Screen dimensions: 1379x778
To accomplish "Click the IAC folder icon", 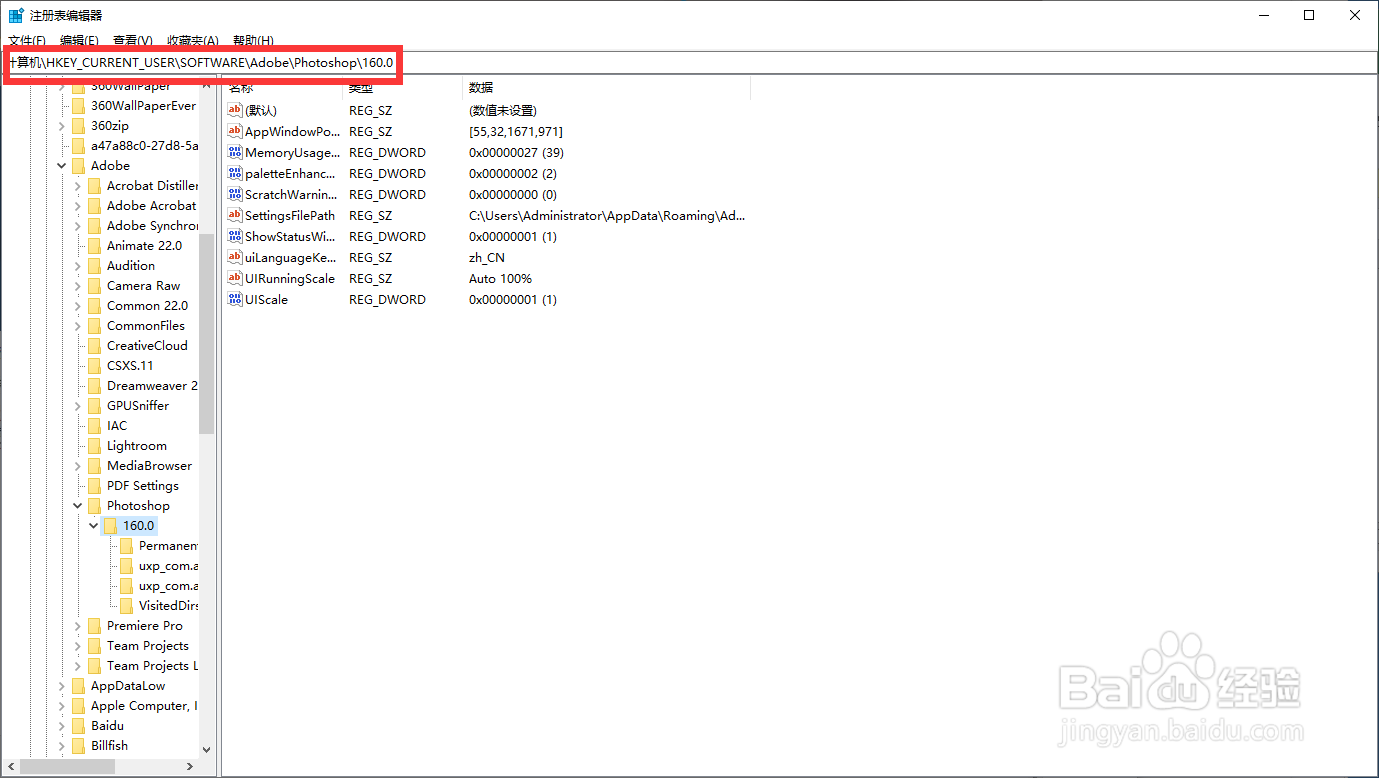I will (x=95, y=426).
